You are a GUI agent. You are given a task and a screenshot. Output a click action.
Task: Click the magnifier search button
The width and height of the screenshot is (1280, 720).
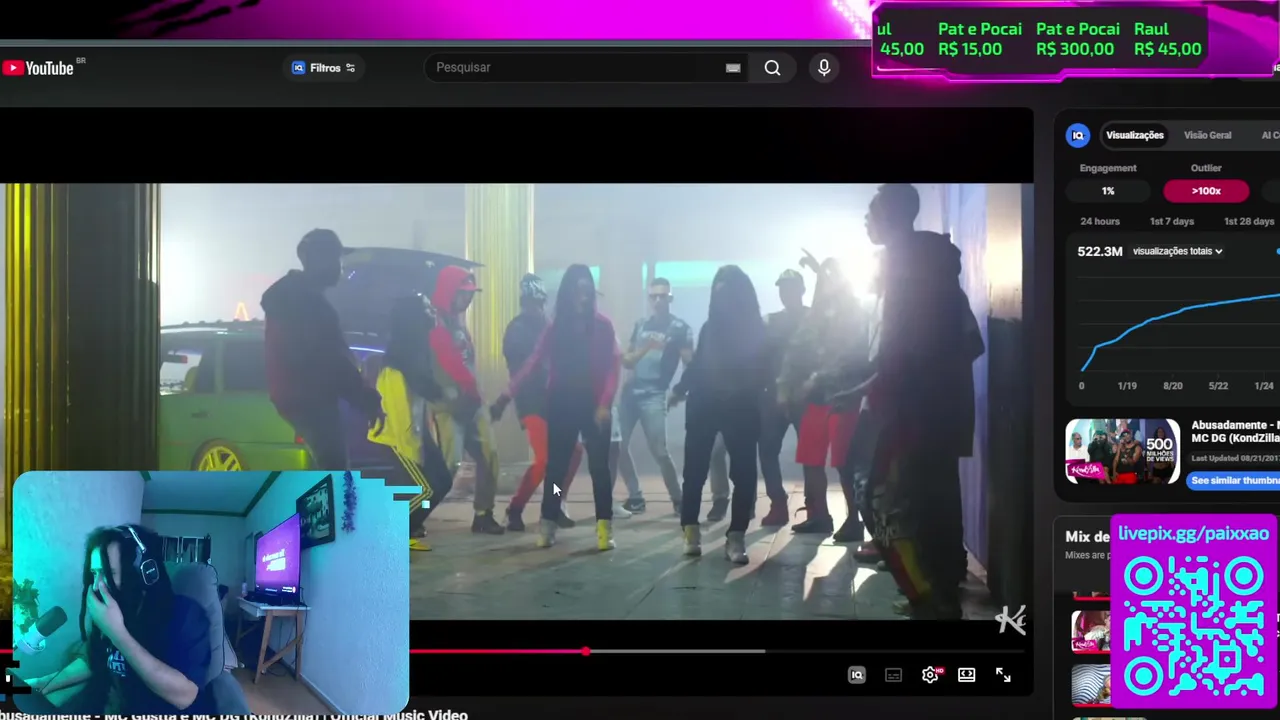tap(772, 68)
